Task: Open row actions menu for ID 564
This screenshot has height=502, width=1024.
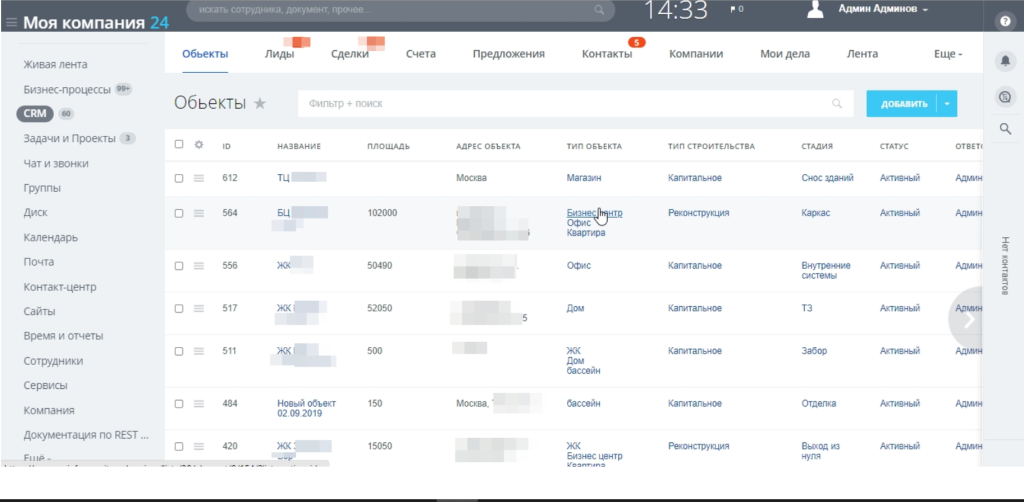Action: click(199, 213)
